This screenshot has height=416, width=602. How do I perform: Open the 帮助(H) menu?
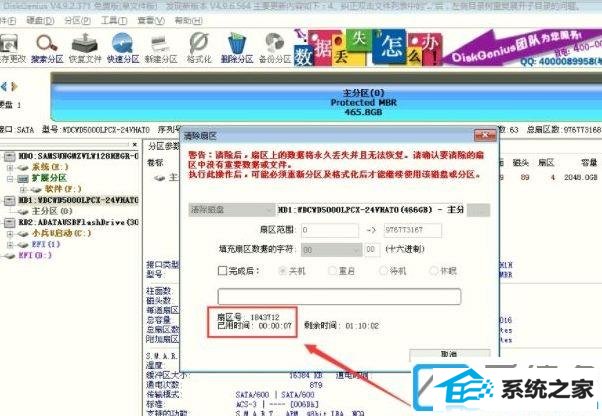click(188, 21)
